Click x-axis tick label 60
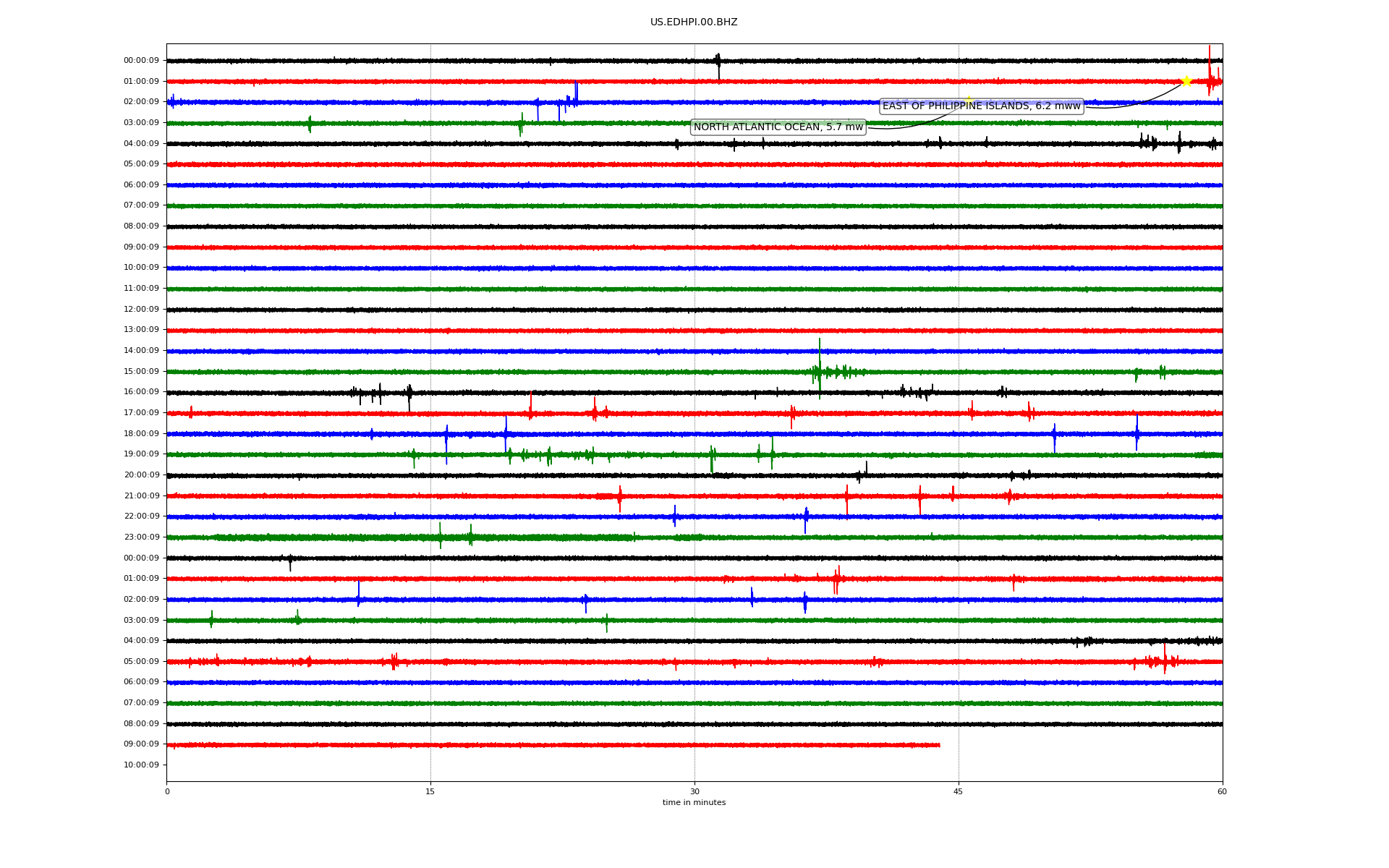 pos(1222,791)
